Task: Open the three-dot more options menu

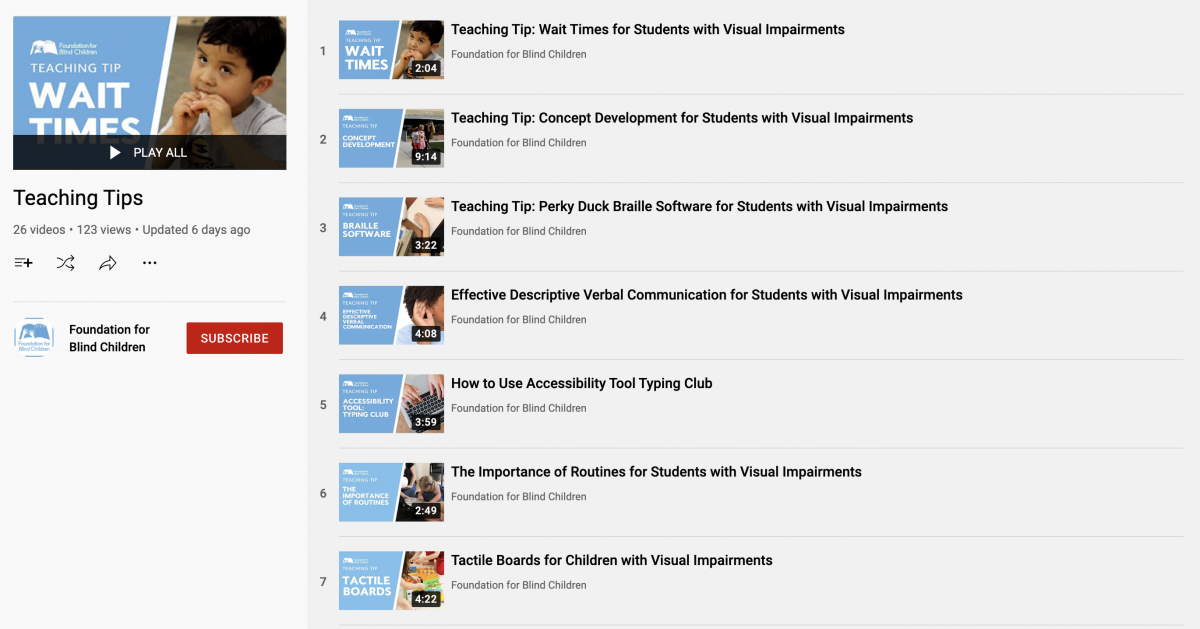Action: [150, 263]
